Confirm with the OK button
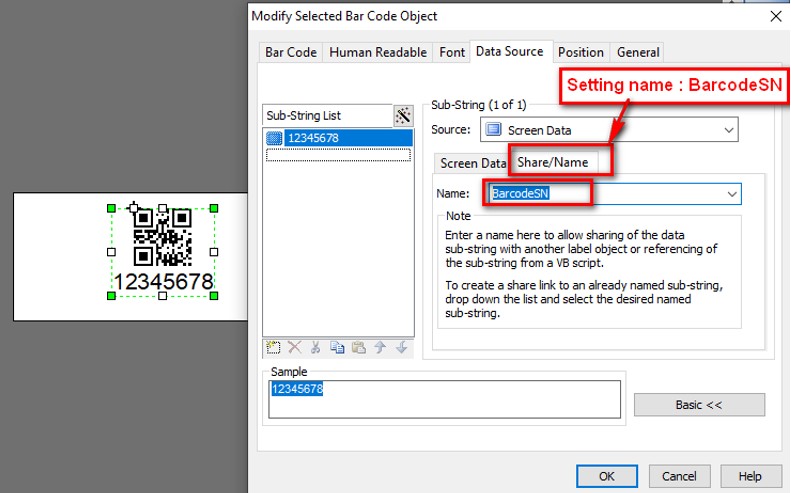Viewport: 791px width, 493px height. (x=607, y=476)
